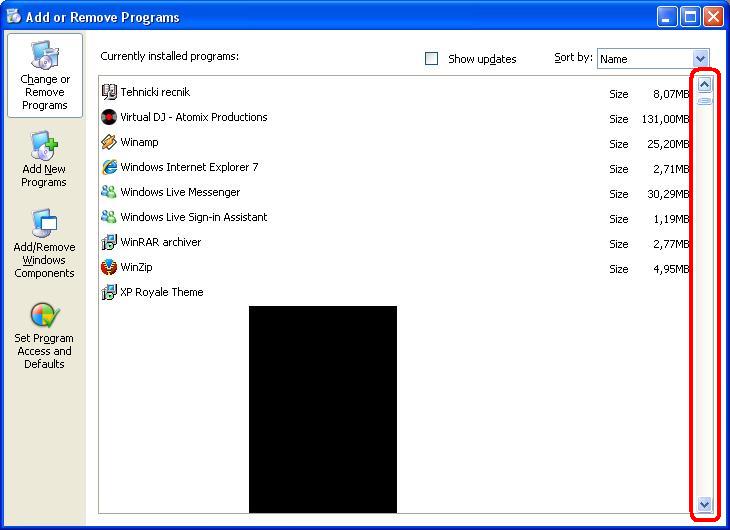Maximize the Add or Remove Programs window
This screenshot has height=530, width=730.
point(690,17)
